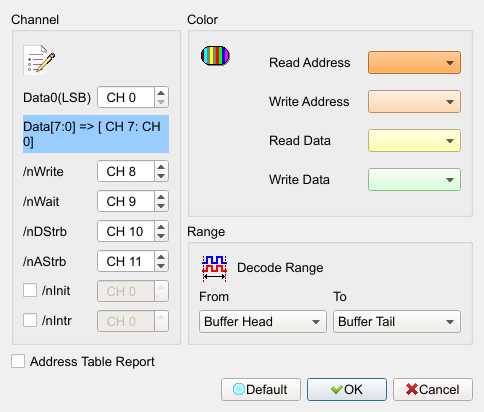Decrease /nWrite channel with down arrow

tap(161, 176)
